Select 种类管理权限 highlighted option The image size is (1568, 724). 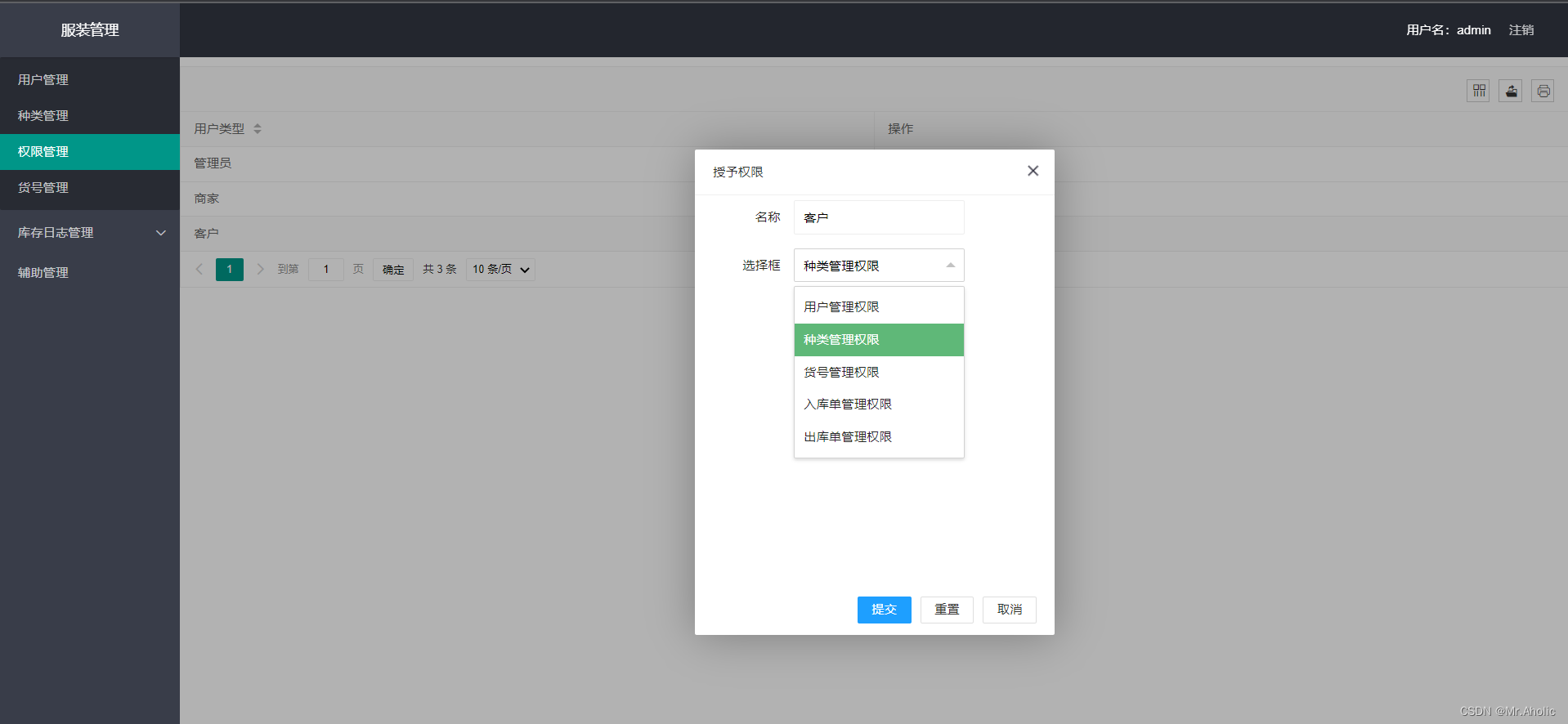point(879,340)
